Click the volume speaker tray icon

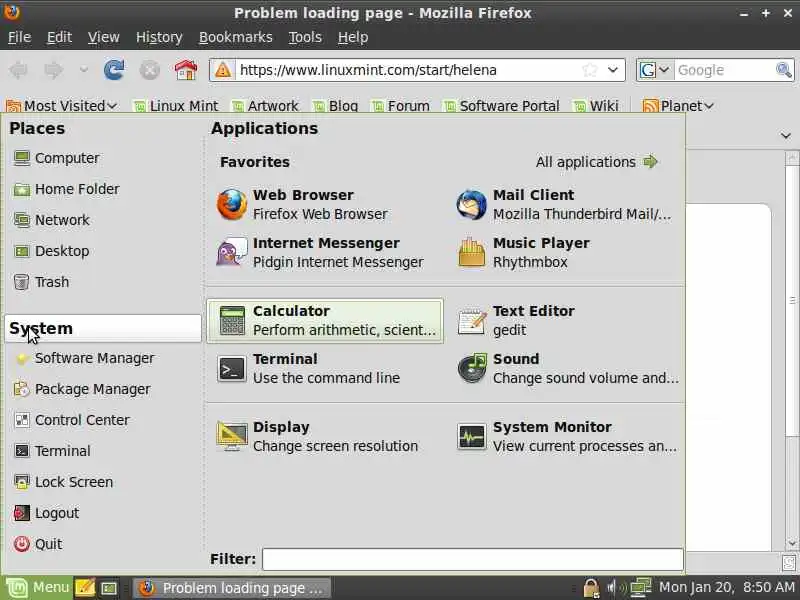pos(615,588)
